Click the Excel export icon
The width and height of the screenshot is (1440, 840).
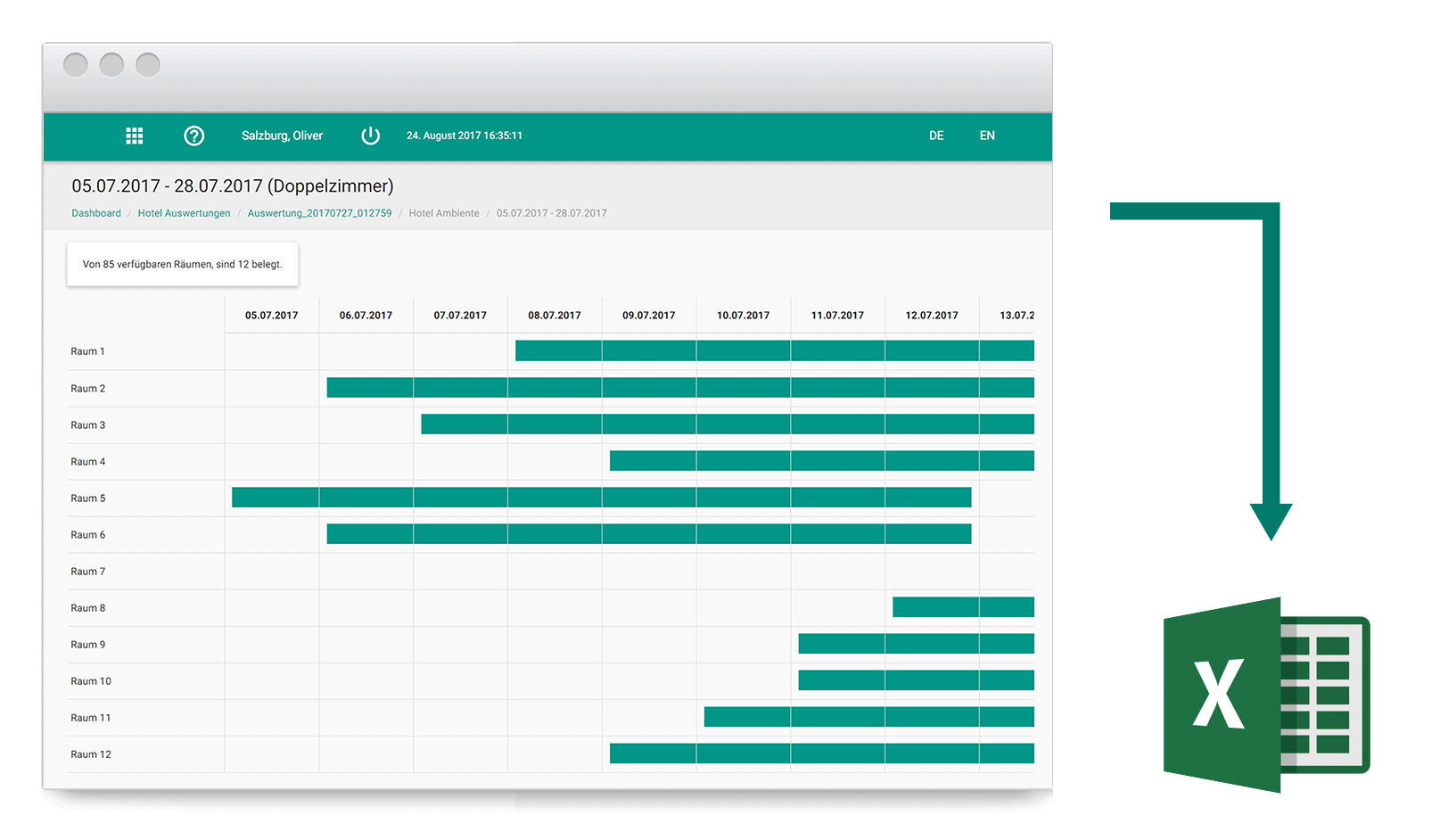(x=1265, y=695)
